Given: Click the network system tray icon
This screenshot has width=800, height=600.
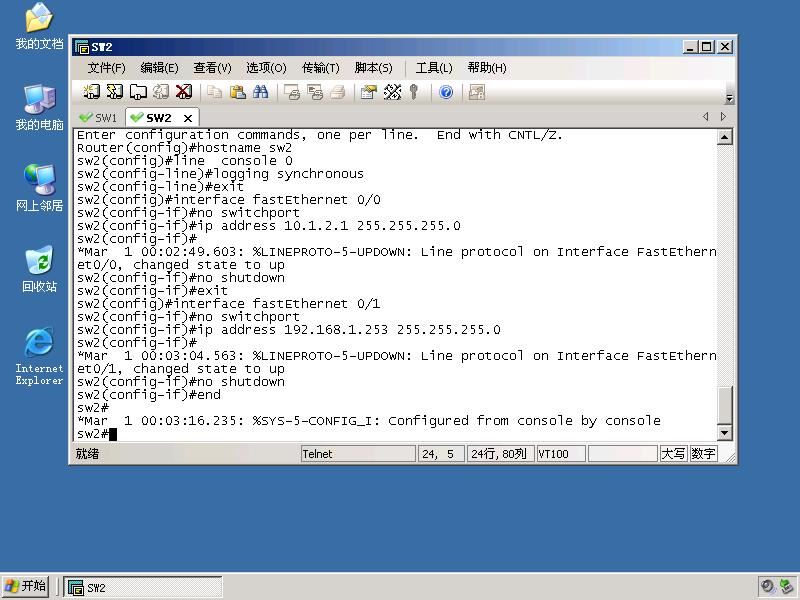Looking at the screenshot, I should (786, 586).
